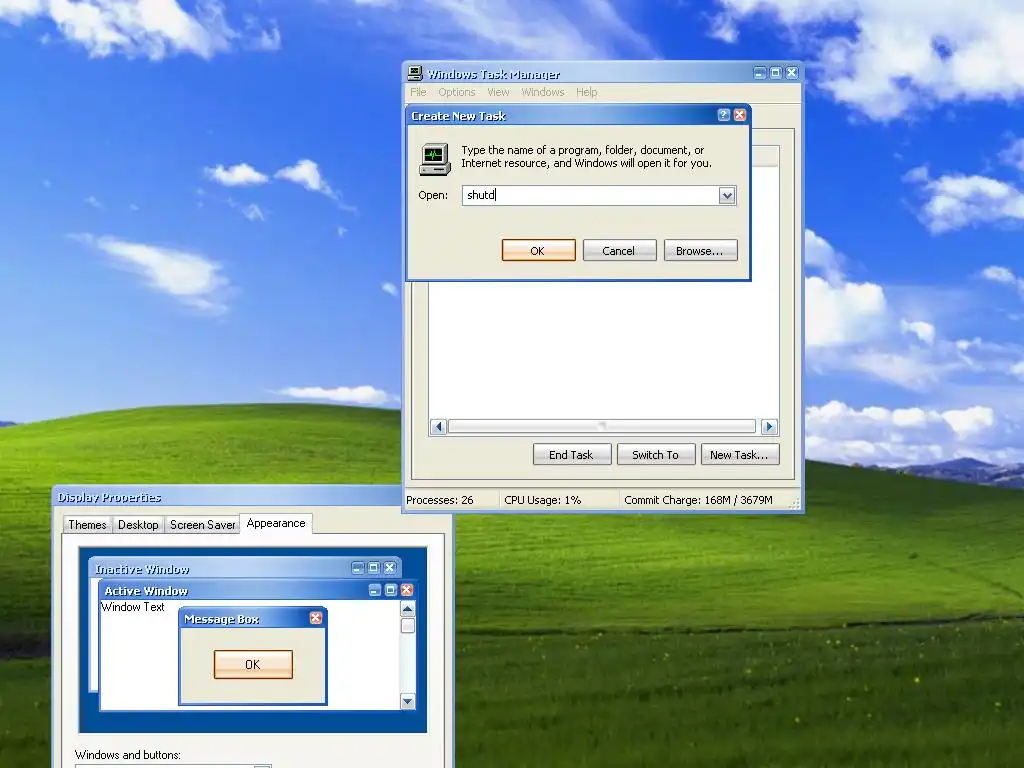
Task: Expand the Open combo box dropdown arrow
Action: [727, 195]
